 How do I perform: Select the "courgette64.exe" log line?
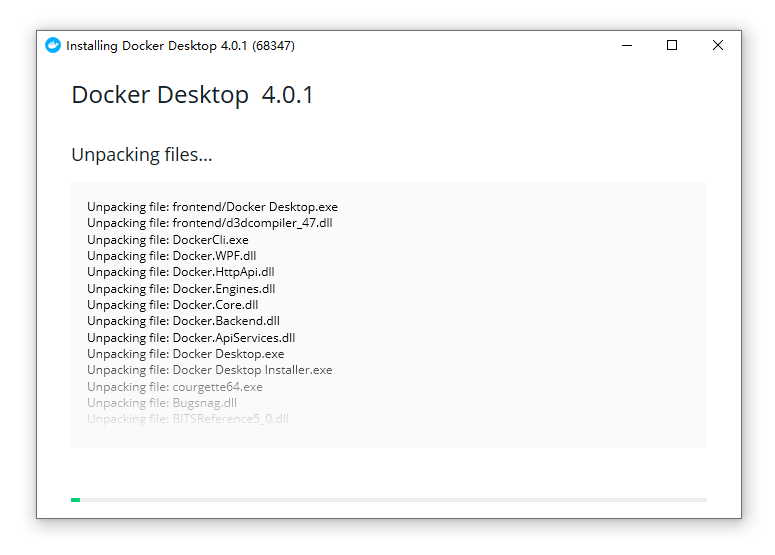(x=175, y=387)
